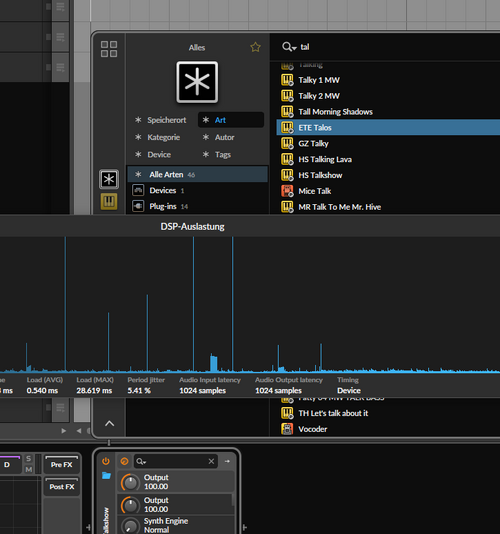Open device parameter search dropdown
The image size is (500, 534).
coord(141,461)
